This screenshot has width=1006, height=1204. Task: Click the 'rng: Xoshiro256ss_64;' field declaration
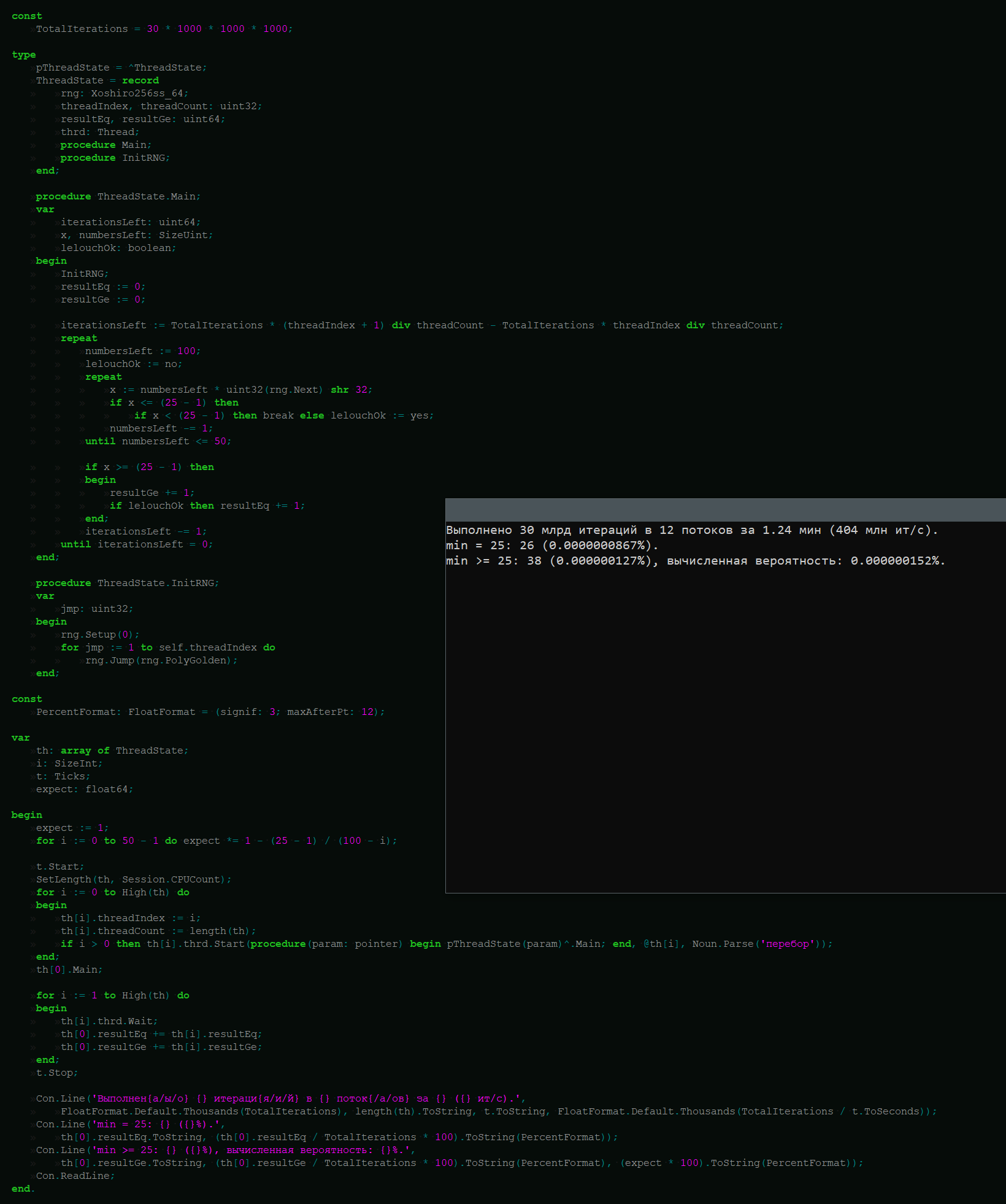point(125,93)
